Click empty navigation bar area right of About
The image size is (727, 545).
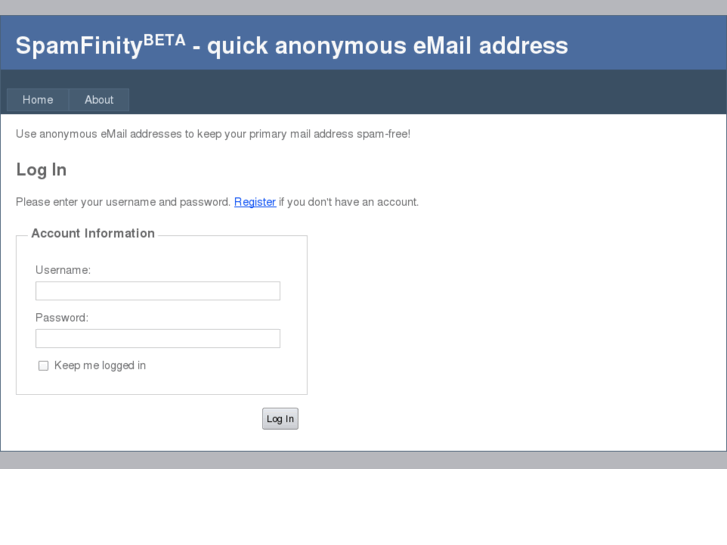(x=420, y=100)
